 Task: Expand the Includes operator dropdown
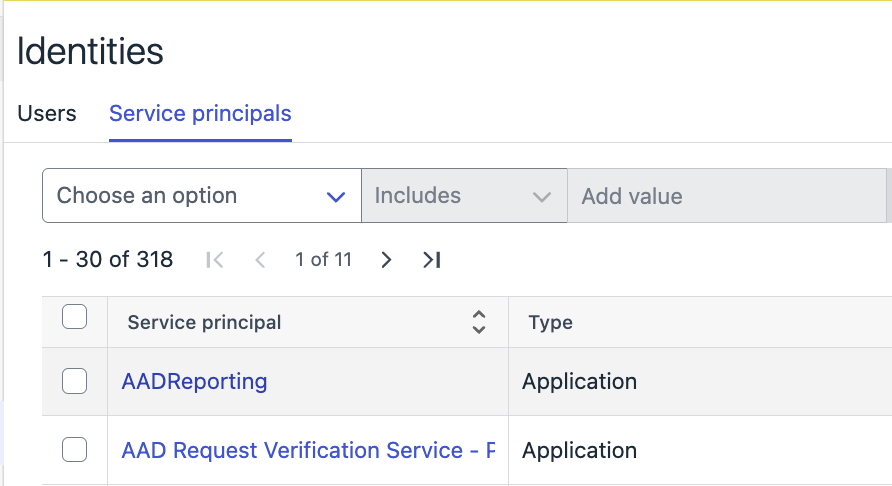[463, 196]
